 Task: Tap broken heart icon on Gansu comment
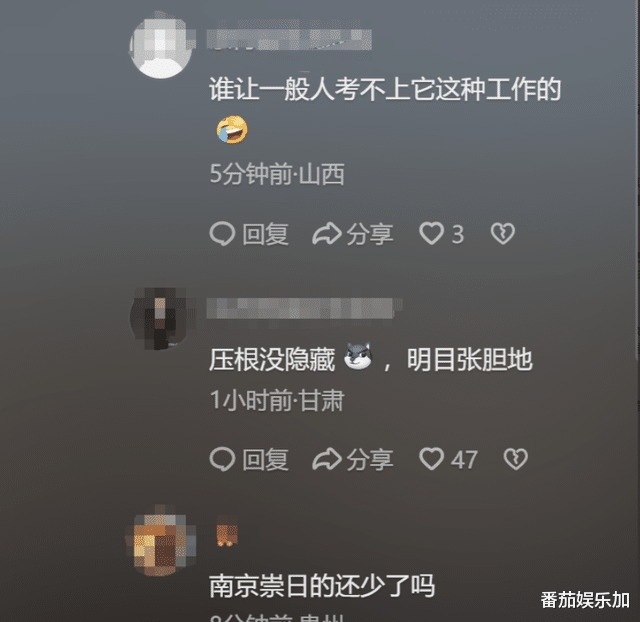[516, 459]
